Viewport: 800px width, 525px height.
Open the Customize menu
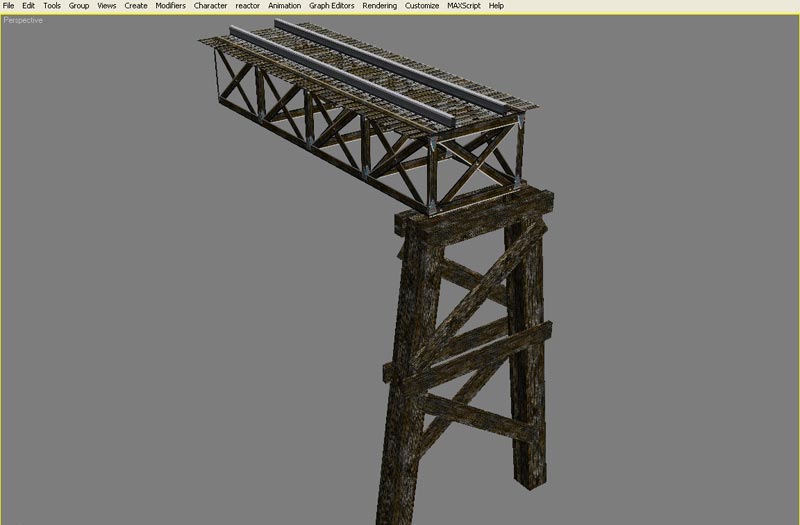422,6
